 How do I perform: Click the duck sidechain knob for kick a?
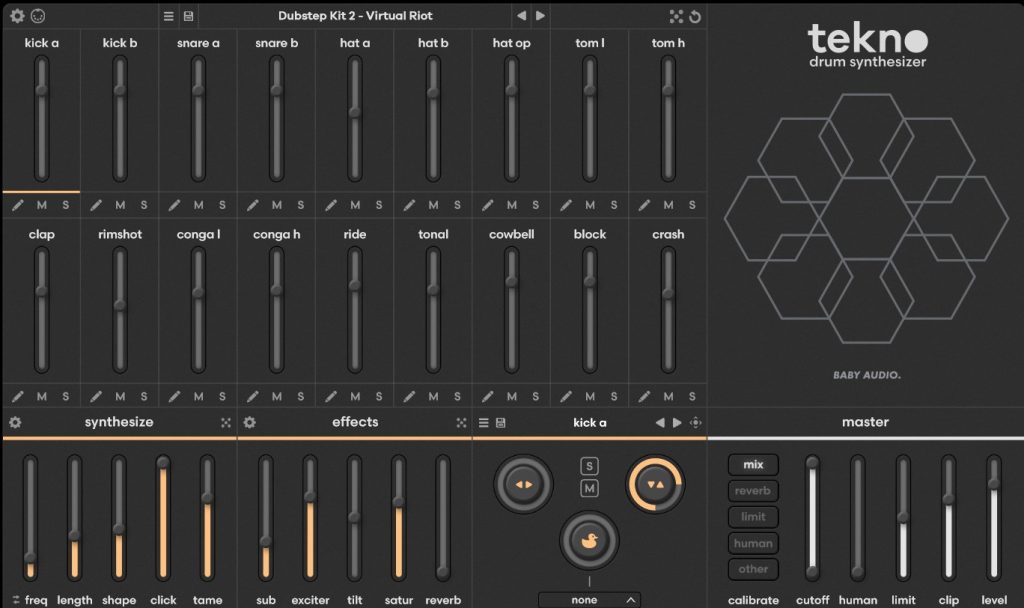589,541
